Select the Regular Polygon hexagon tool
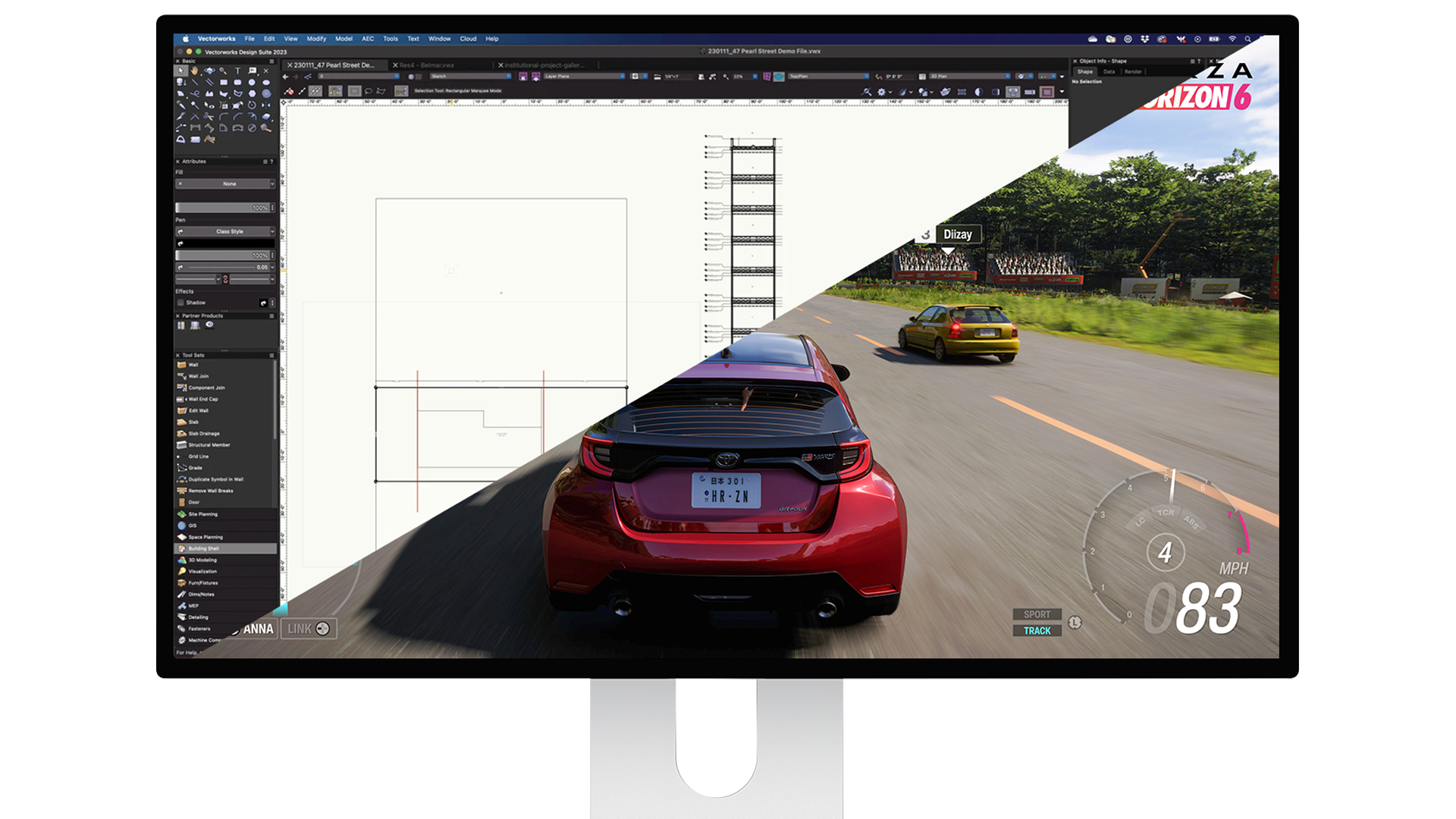 (x=252, y=93)
